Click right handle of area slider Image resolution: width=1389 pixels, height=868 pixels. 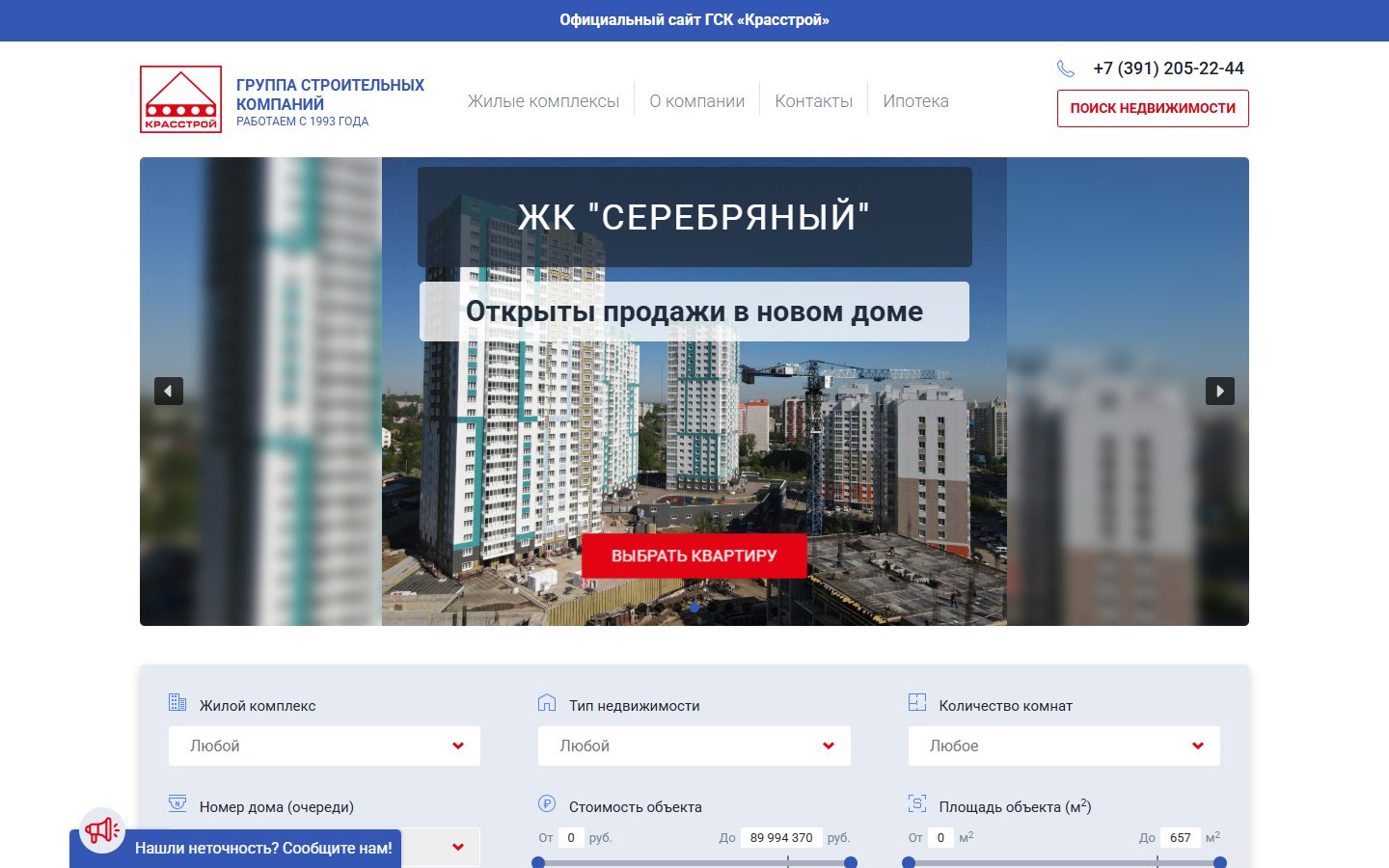[x=1220, y=862]
